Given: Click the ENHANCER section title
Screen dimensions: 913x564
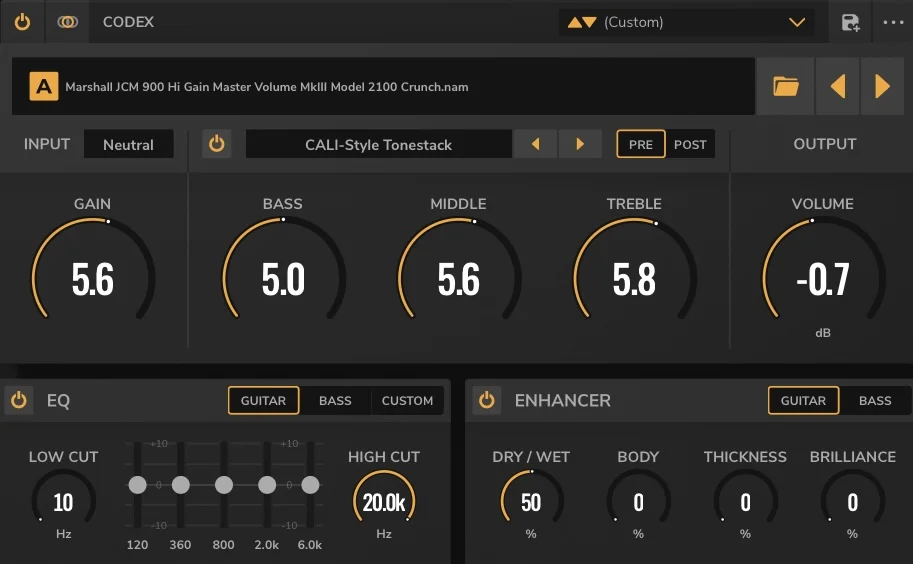Looking at the screenshot, I should [x=562, y=400].
